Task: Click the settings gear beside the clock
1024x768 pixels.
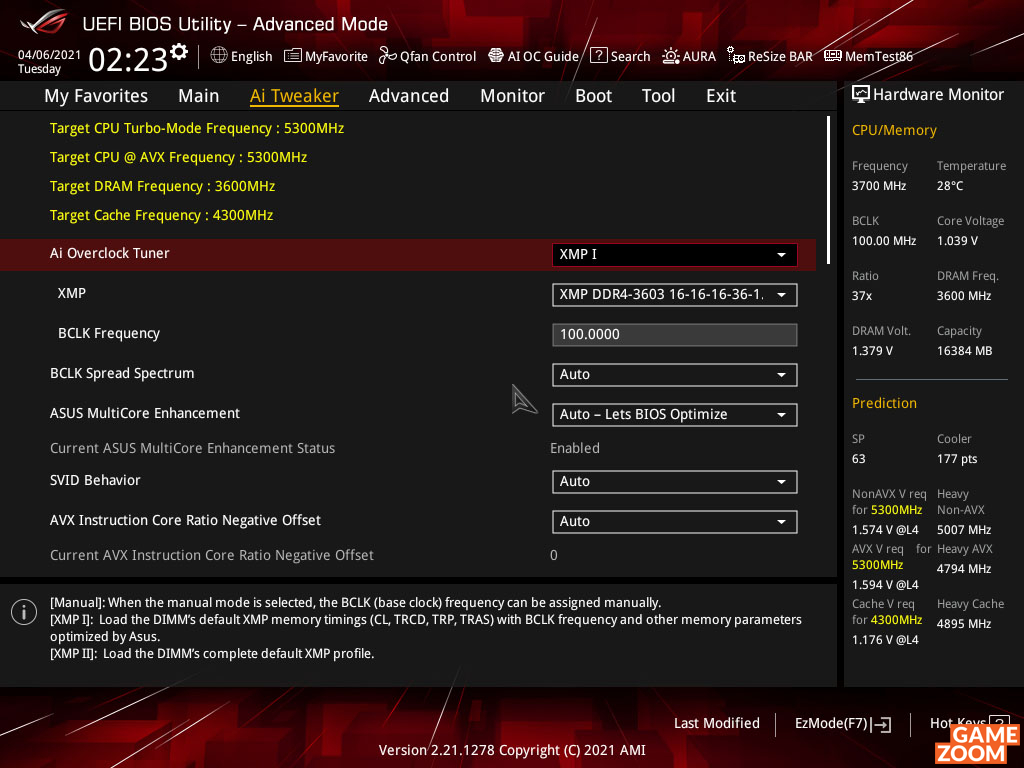Action: point(179,51)
